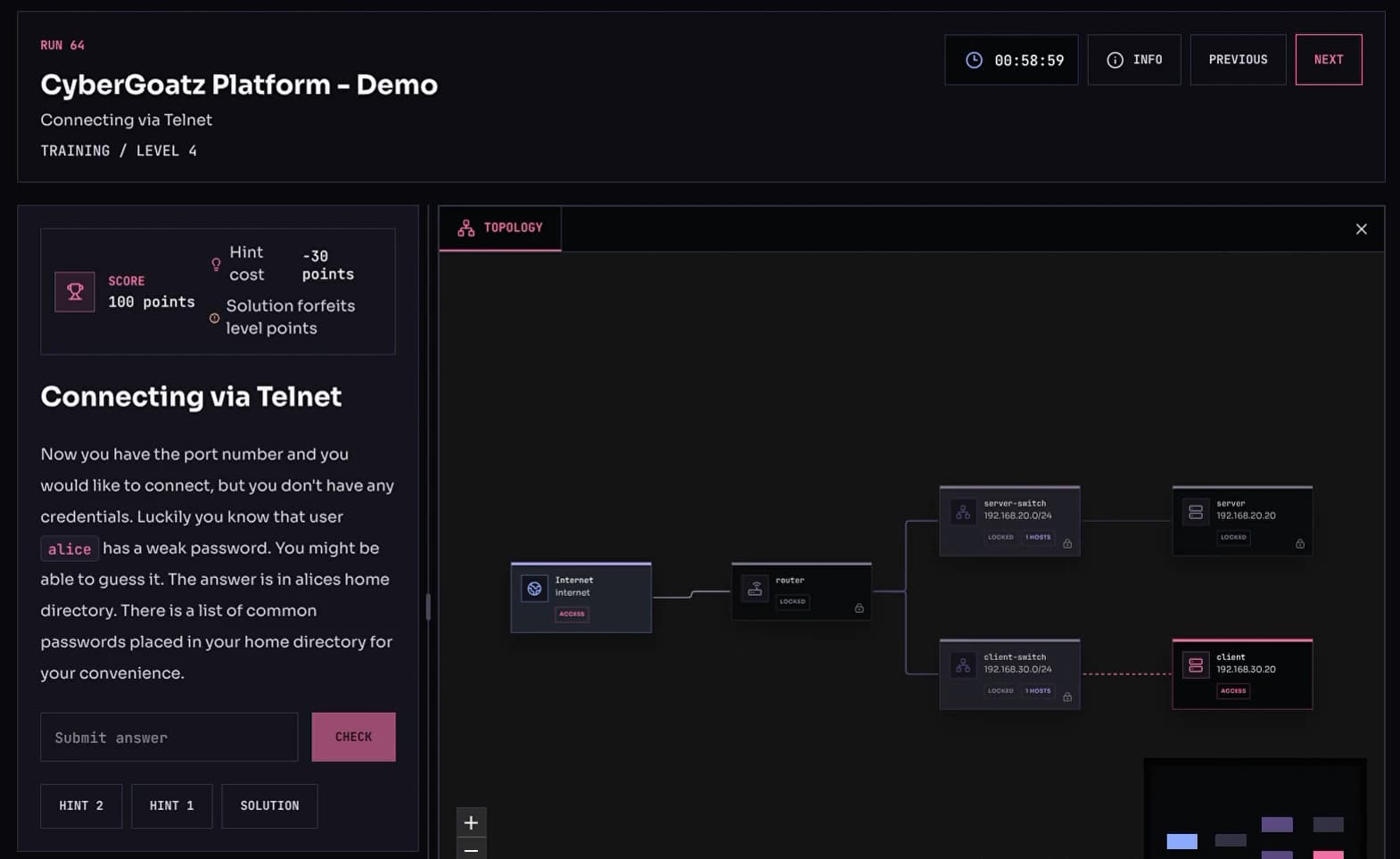Switch to the TOPOLOGY tab

point(500,228)
